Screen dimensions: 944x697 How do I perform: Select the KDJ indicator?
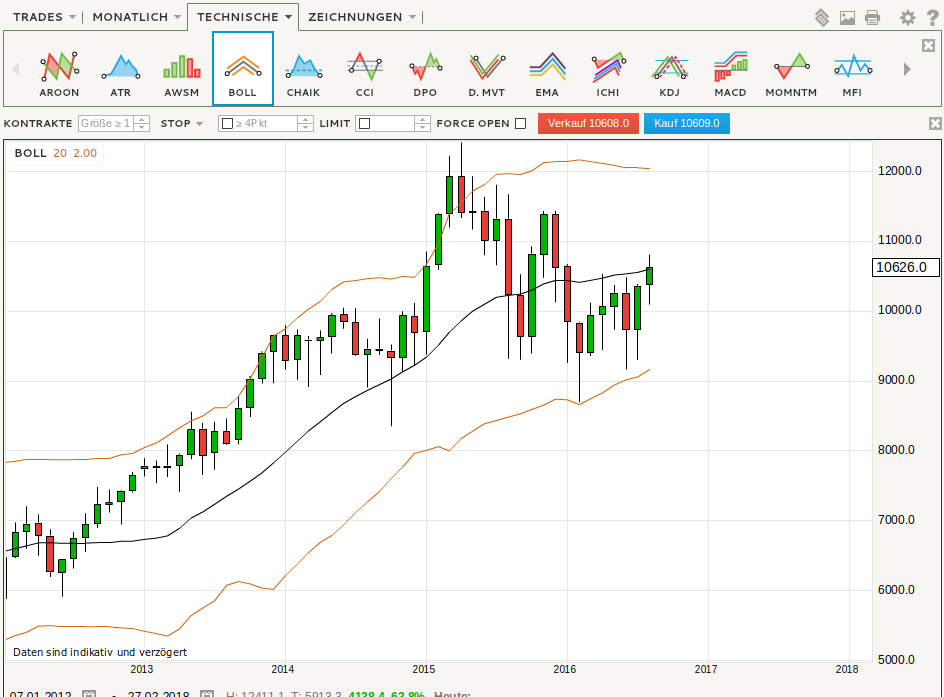[x=669, y=75]
